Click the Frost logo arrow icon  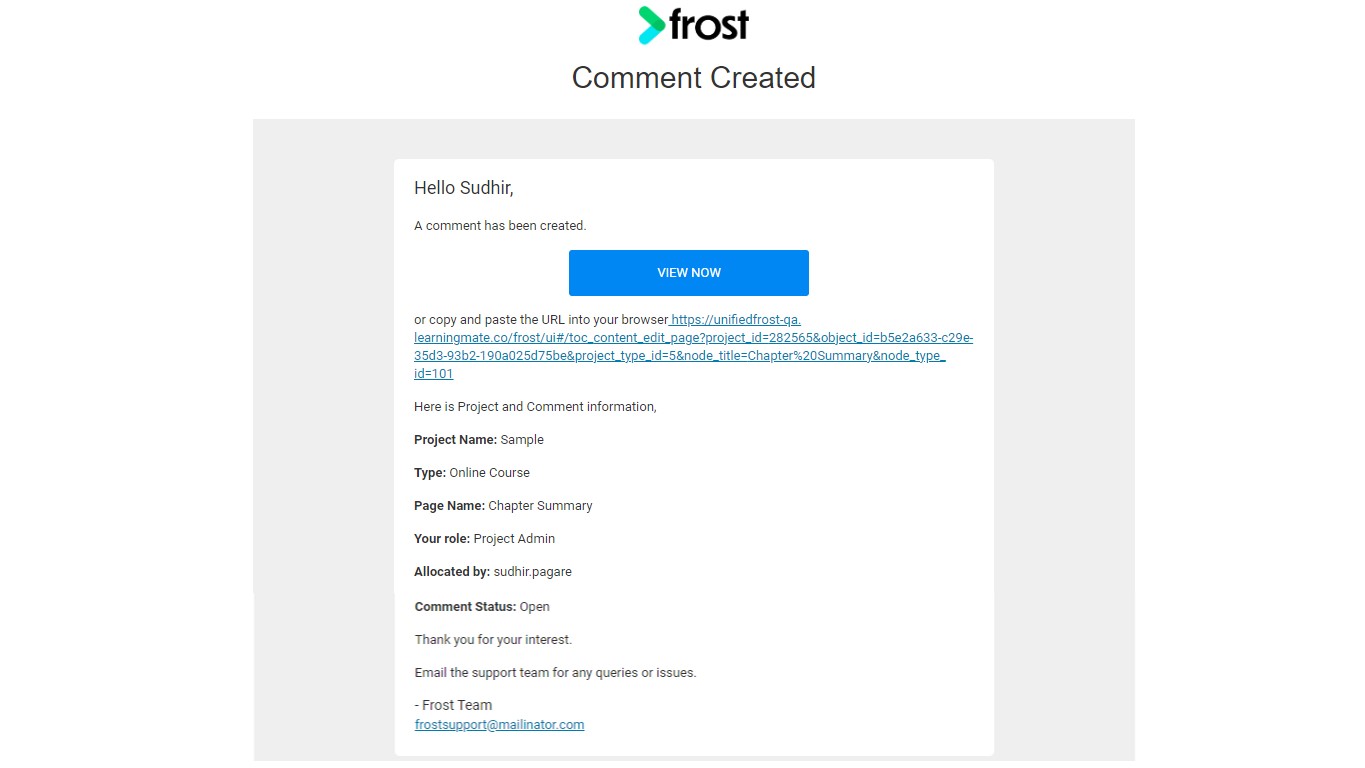[652, 25]
